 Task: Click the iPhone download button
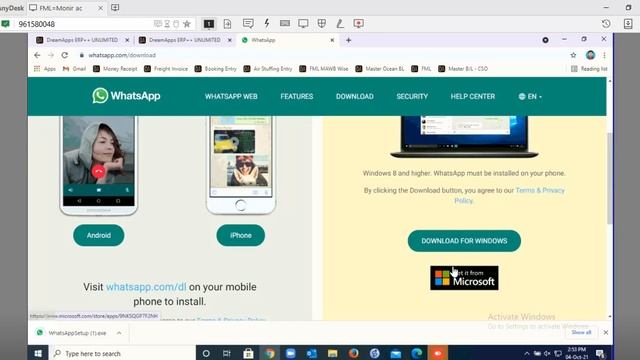[240, 235]
